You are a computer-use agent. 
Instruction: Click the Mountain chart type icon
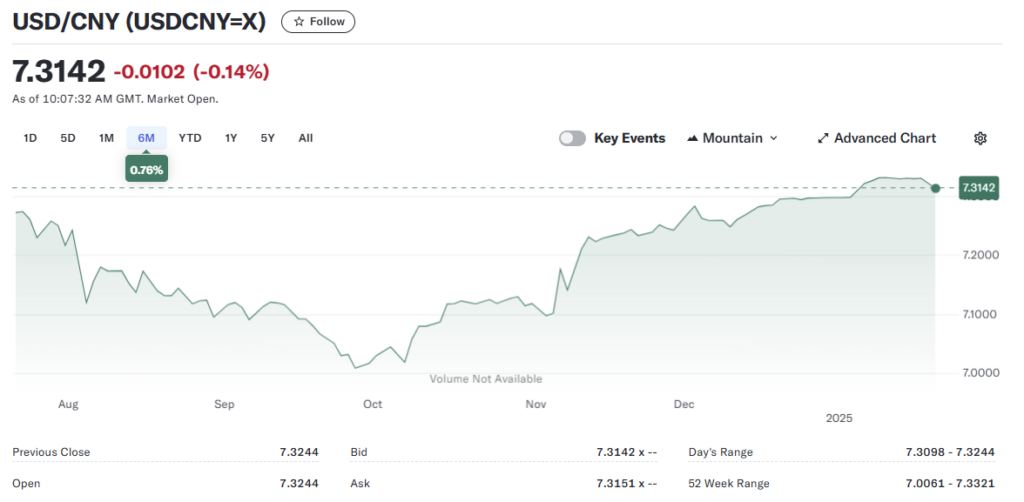(692, 138)
